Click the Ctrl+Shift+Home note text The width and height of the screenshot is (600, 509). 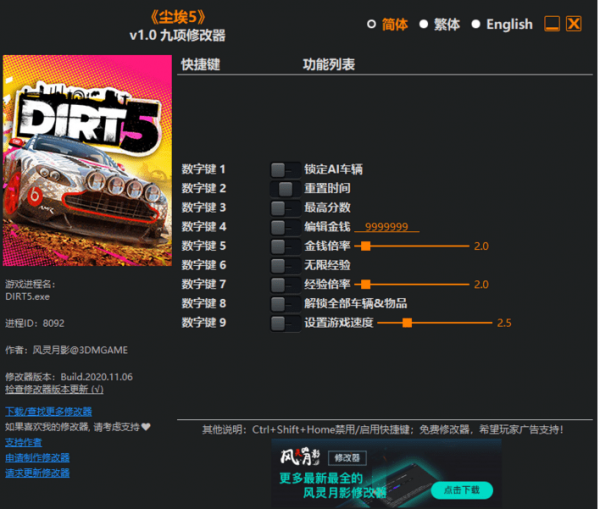[383, 430]
